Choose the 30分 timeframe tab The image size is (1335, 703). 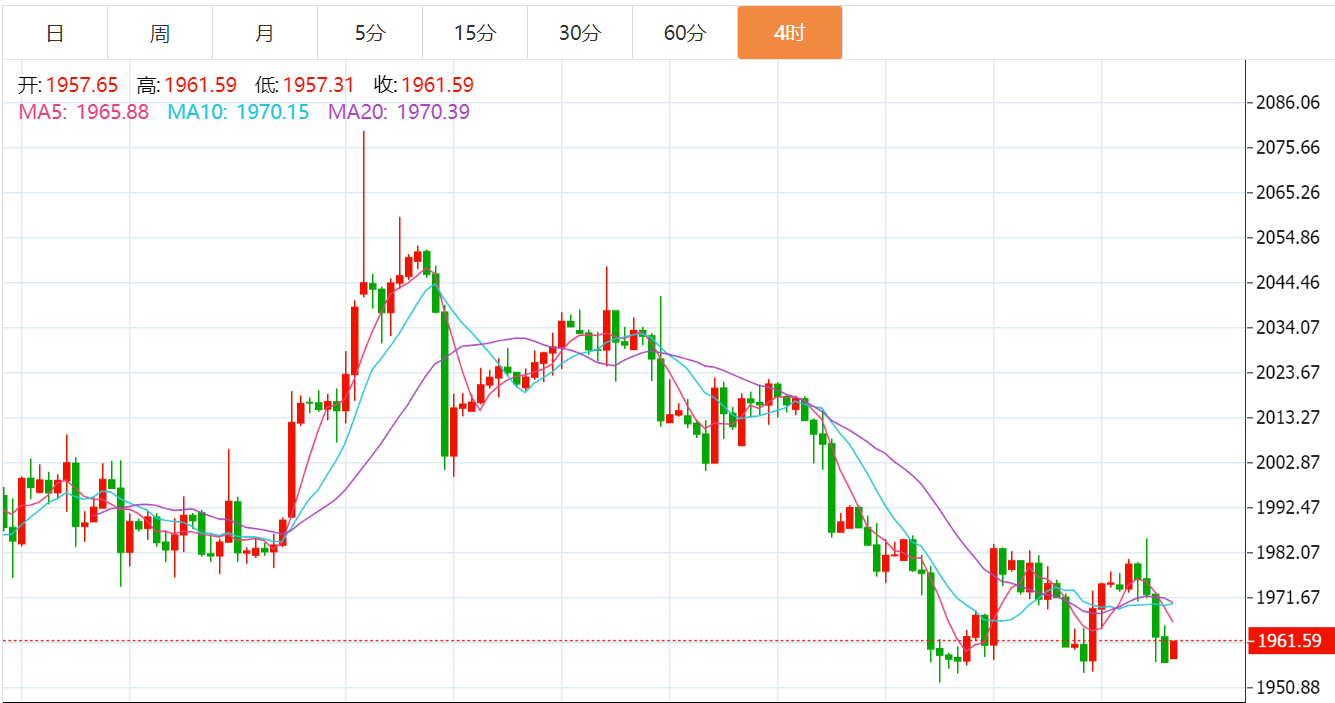[x=580, y=33]
